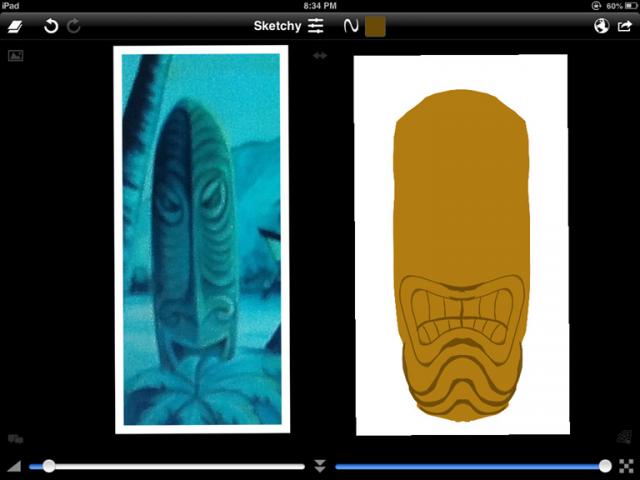Open the reference image picker icon

[16, 55]
